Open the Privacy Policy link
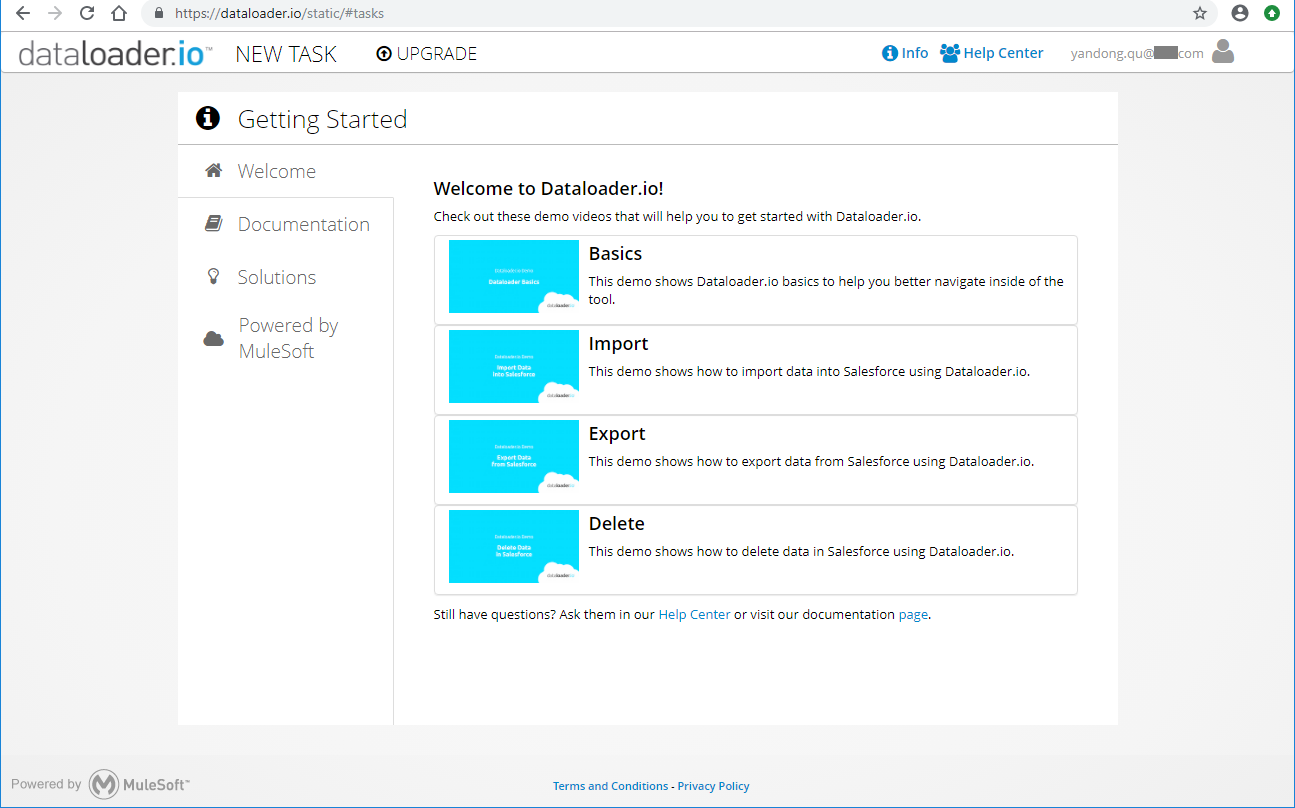1295x808 pixels. 713,786
